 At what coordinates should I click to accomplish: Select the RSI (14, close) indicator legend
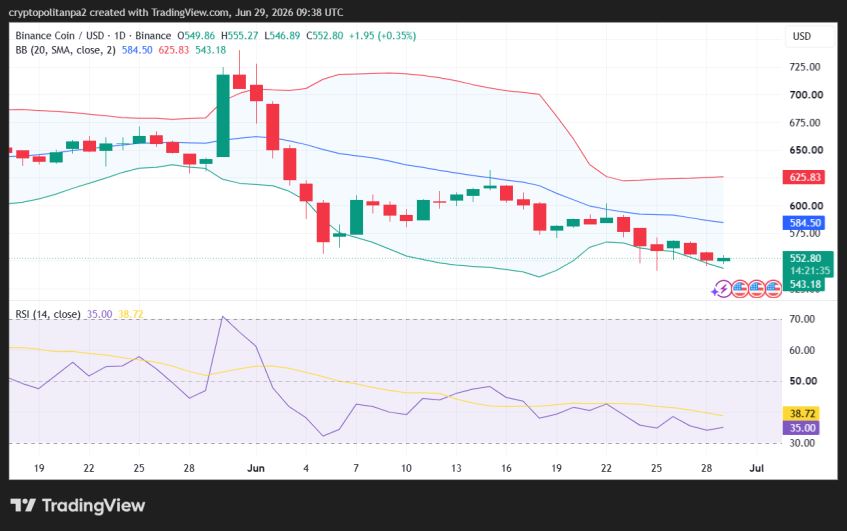(x=48, y=314)
